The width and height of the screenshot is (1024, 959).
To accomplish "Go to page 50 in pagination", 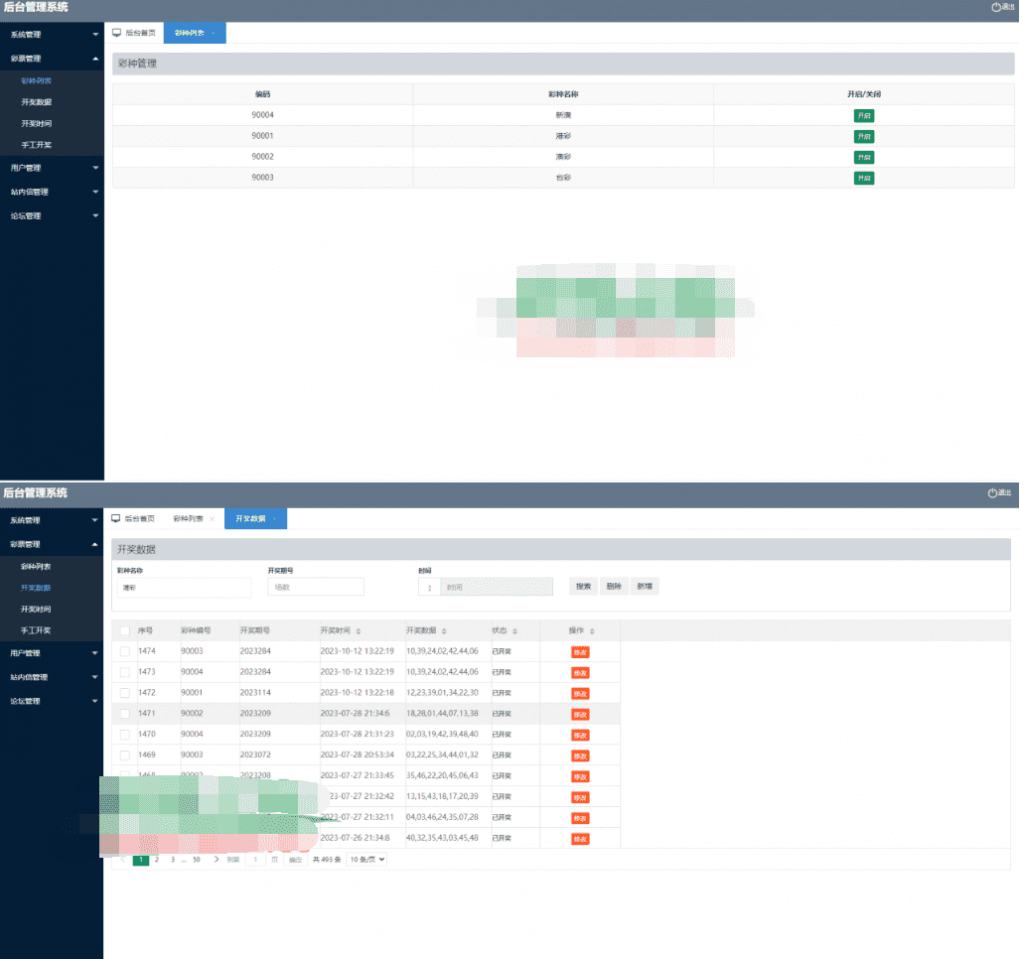I will click(x=196, y=860).
